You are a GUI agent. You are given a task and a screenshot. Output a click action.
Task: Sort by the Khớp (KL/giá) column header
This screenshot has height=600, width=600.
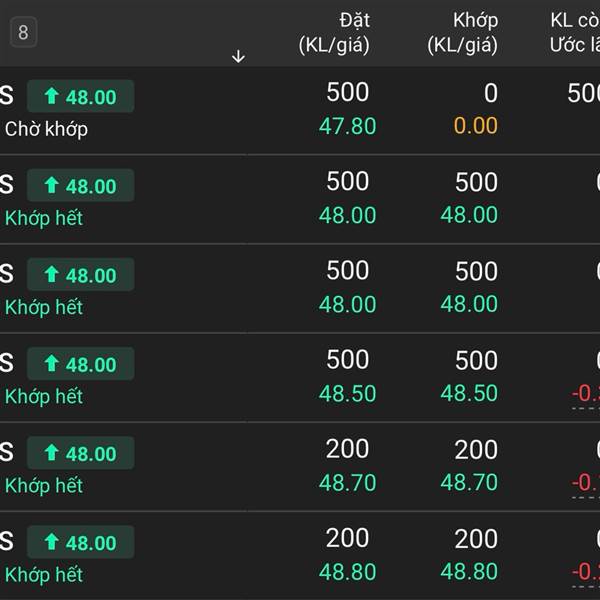click(x=462, y=32)
